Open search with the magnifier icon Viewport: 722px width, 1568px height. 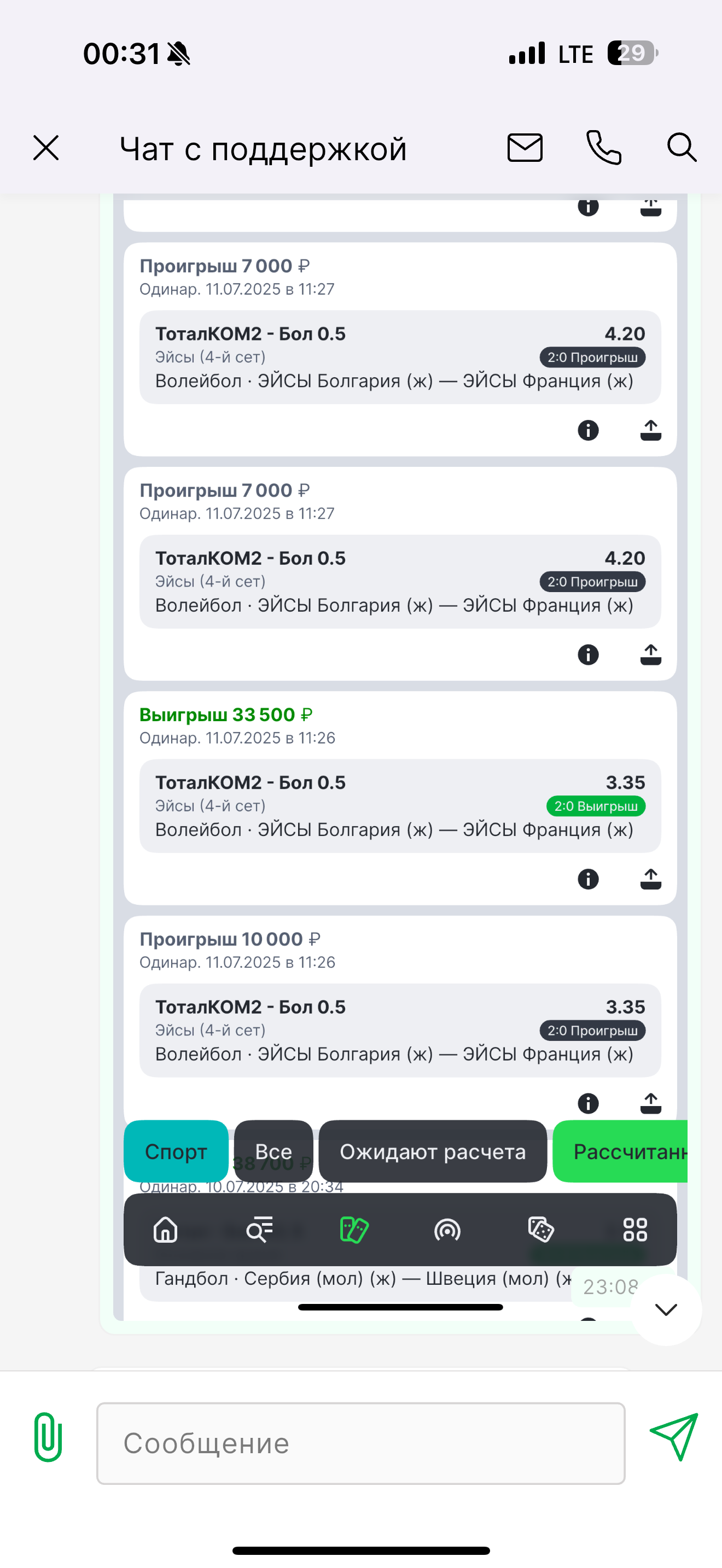tap(681, 148)
